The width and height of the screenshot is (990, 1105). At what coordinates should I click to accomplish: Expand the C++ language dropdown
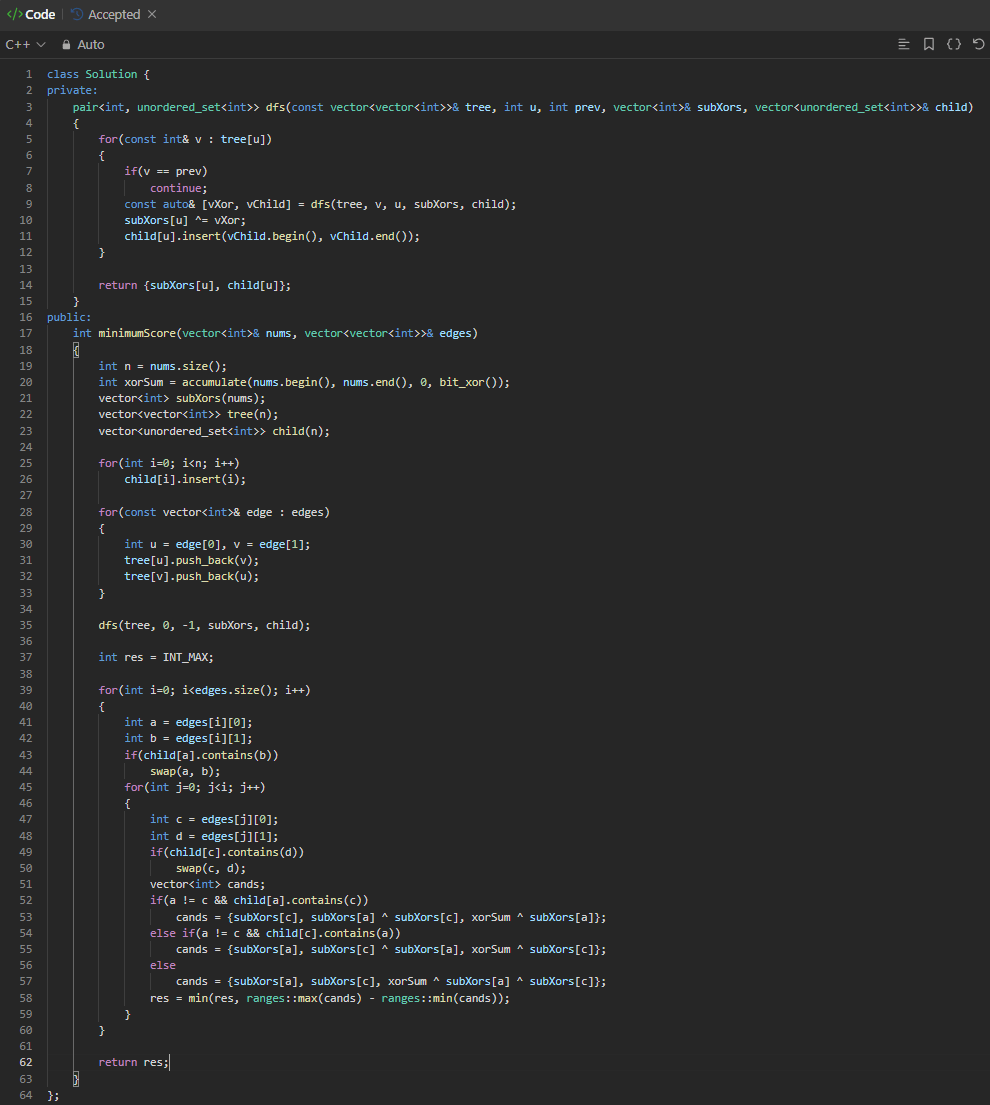point(26,45)
